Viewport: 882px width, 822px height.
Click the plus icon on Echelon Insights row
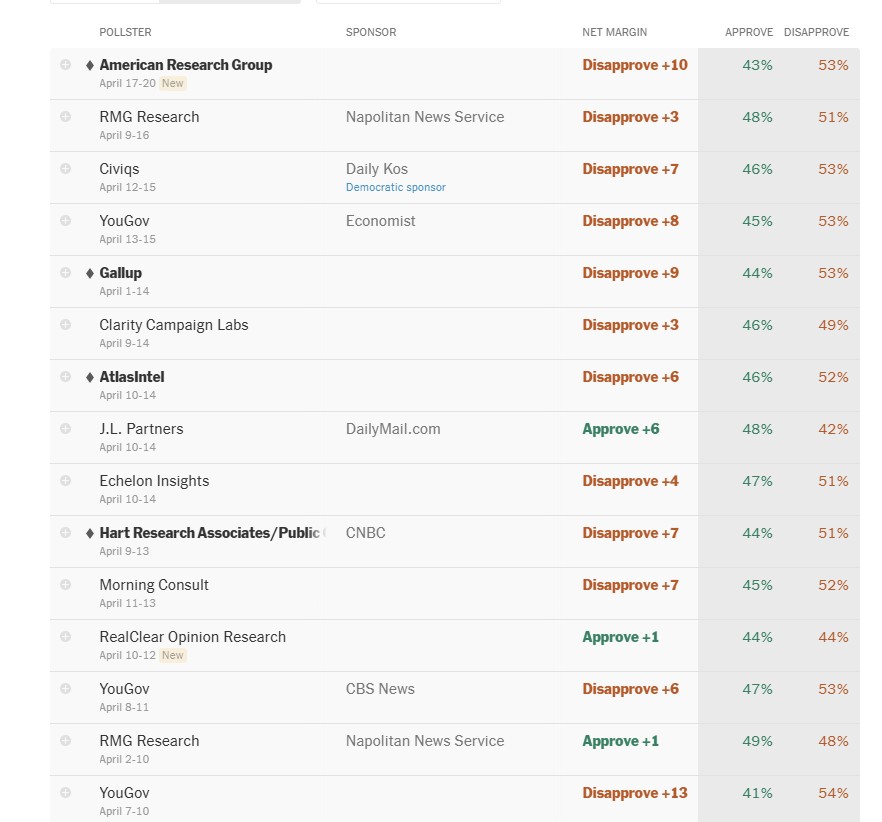click(66, 480)
